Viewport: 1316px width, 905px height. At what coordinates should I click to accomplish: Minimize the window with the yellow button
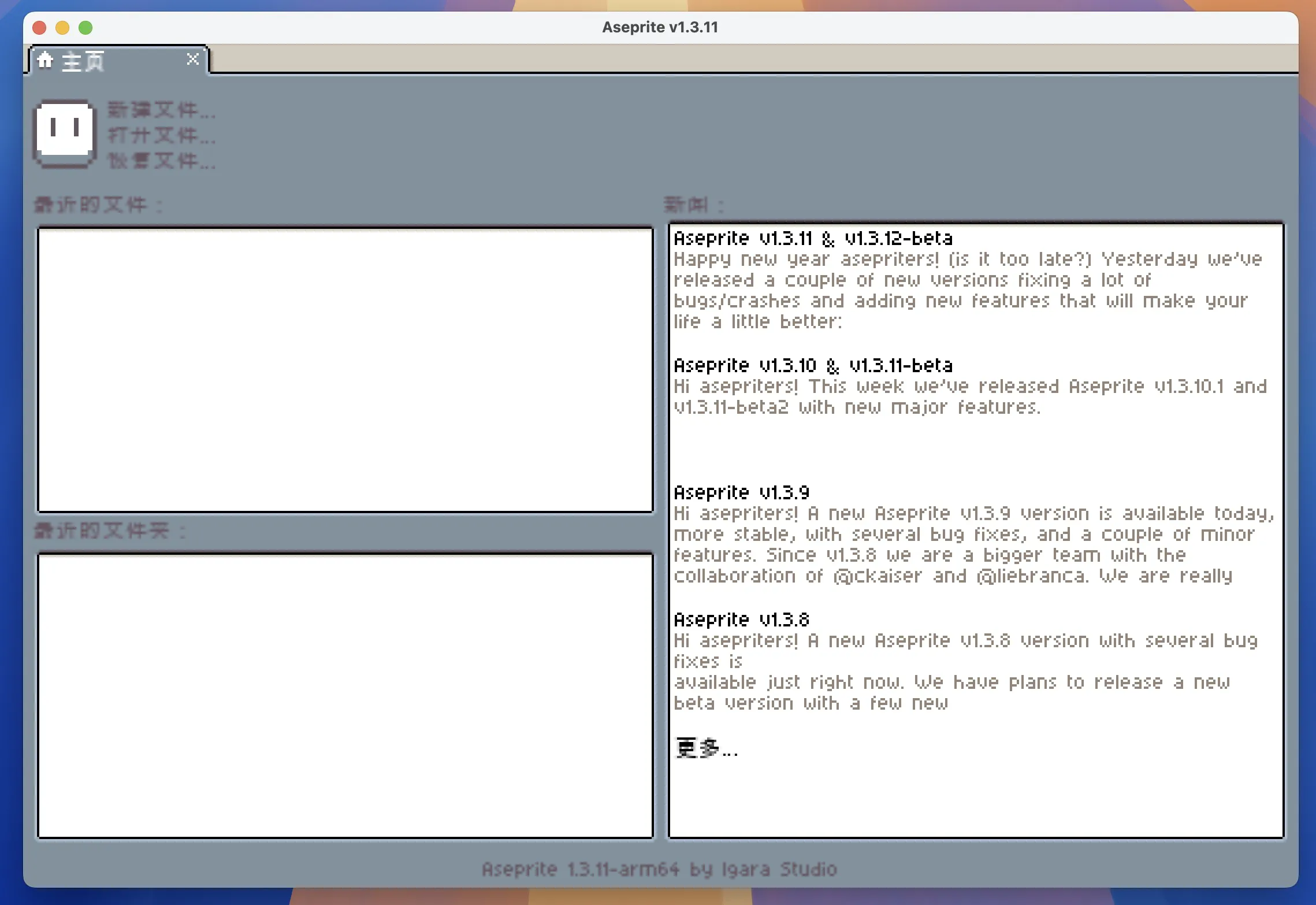pos(63,28)
